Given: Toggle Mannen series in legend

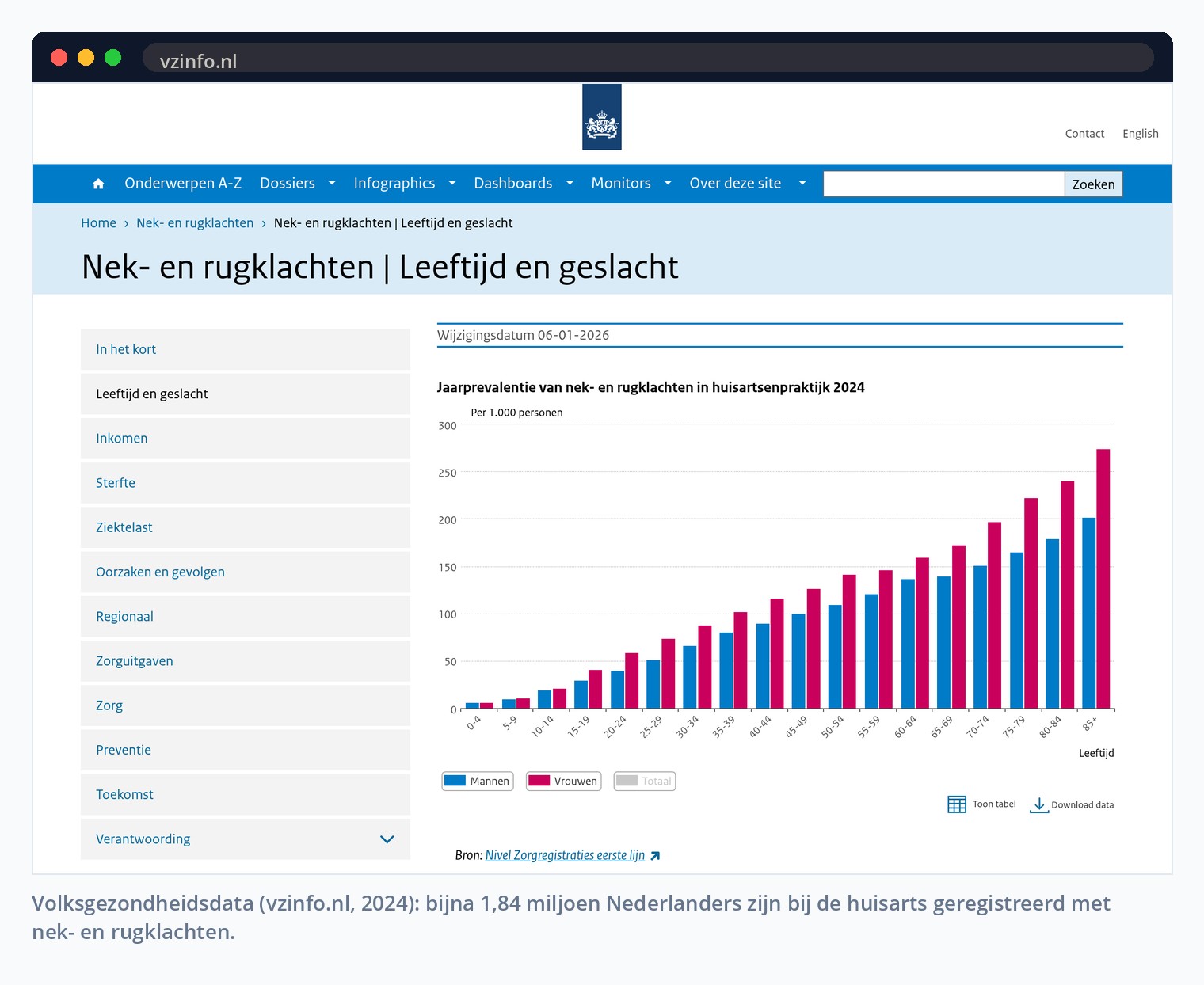Looking at the screenshot, I should click(478, 782).
